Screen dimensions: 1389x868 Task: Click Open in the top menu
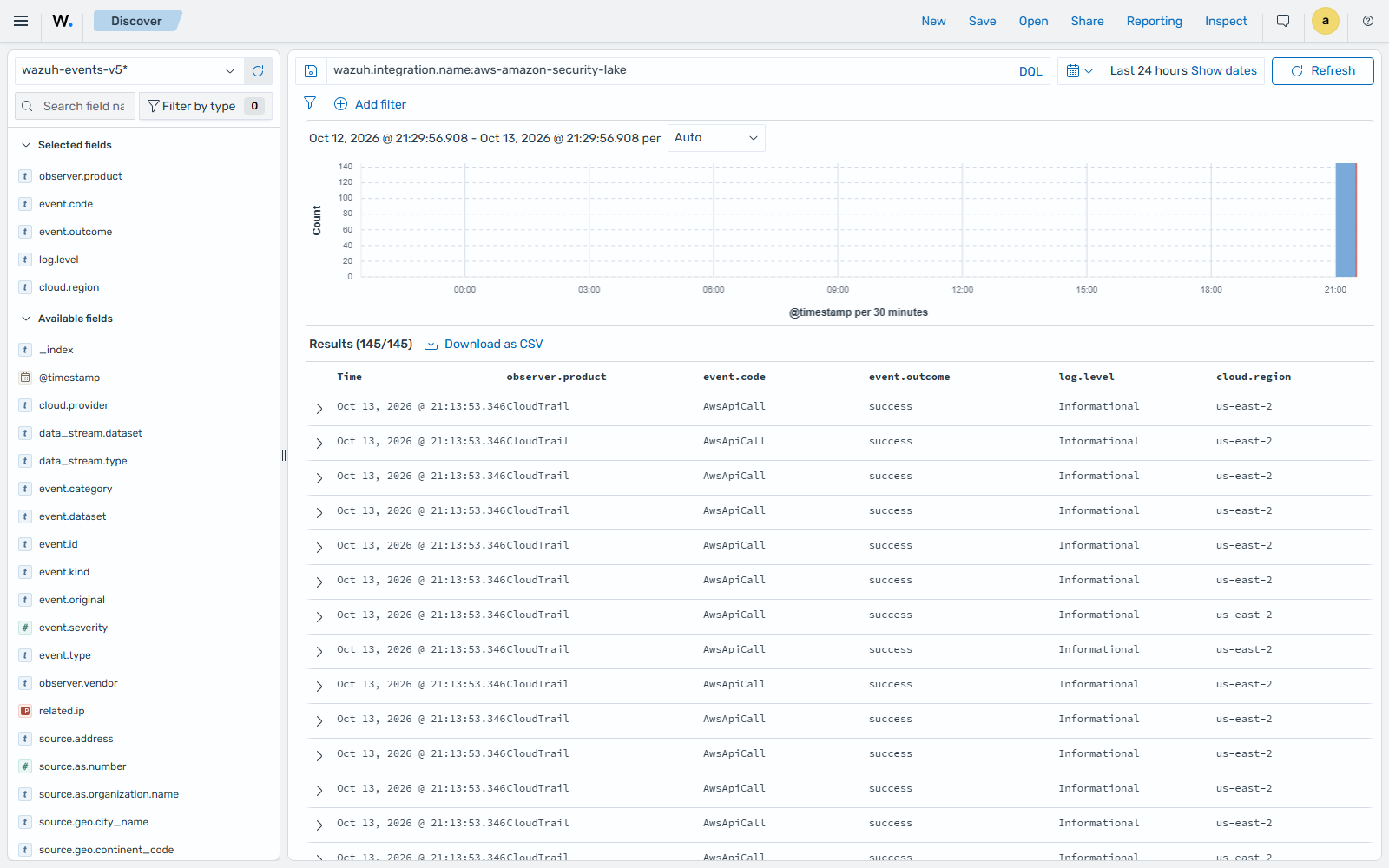click(x=1033, y=21)
